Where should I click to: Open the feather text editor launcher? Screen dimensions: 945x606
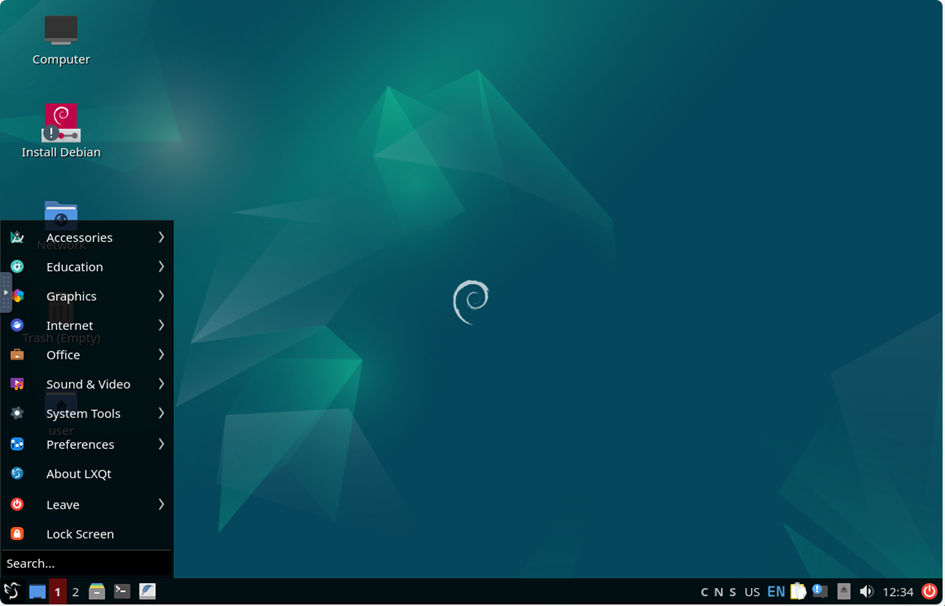point(148,592)
